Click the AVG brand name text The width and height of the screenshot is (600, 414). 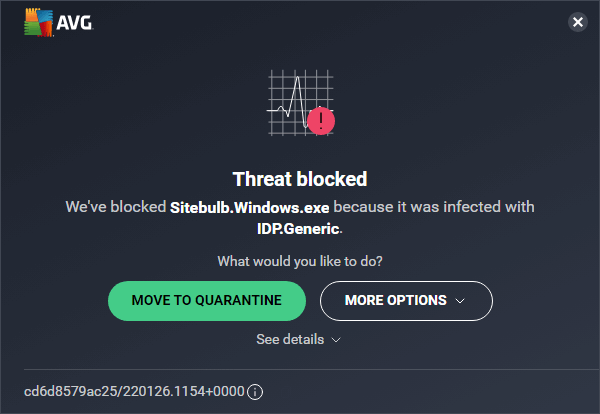tap(75, 23)
